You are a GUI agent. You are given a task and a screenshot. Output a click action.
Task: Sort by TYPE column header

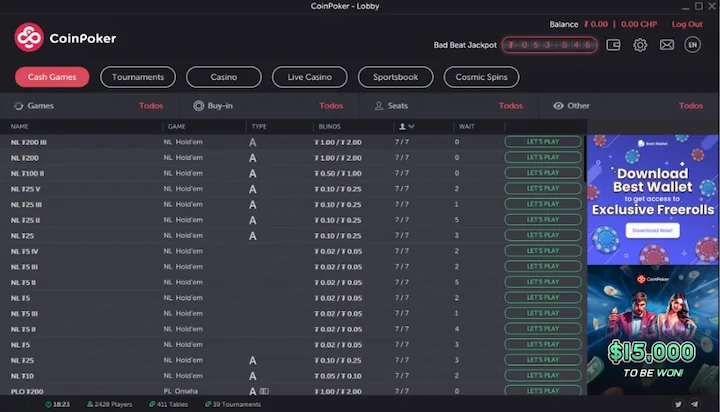(259, 126)
